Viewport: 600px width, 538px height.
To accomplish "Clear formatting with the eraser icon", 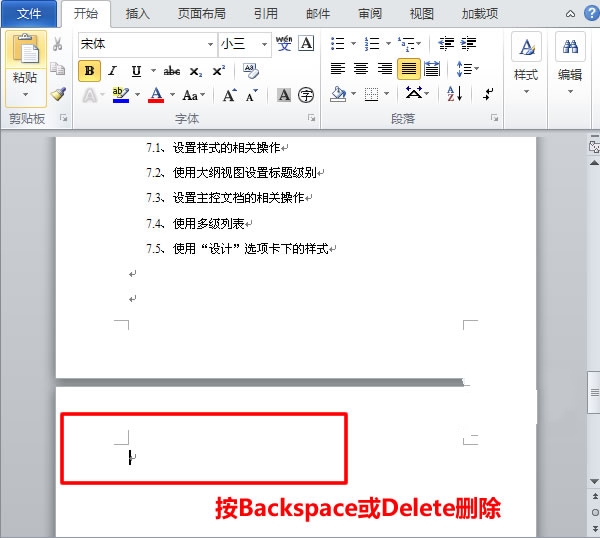I will click(x=251, y=71).
